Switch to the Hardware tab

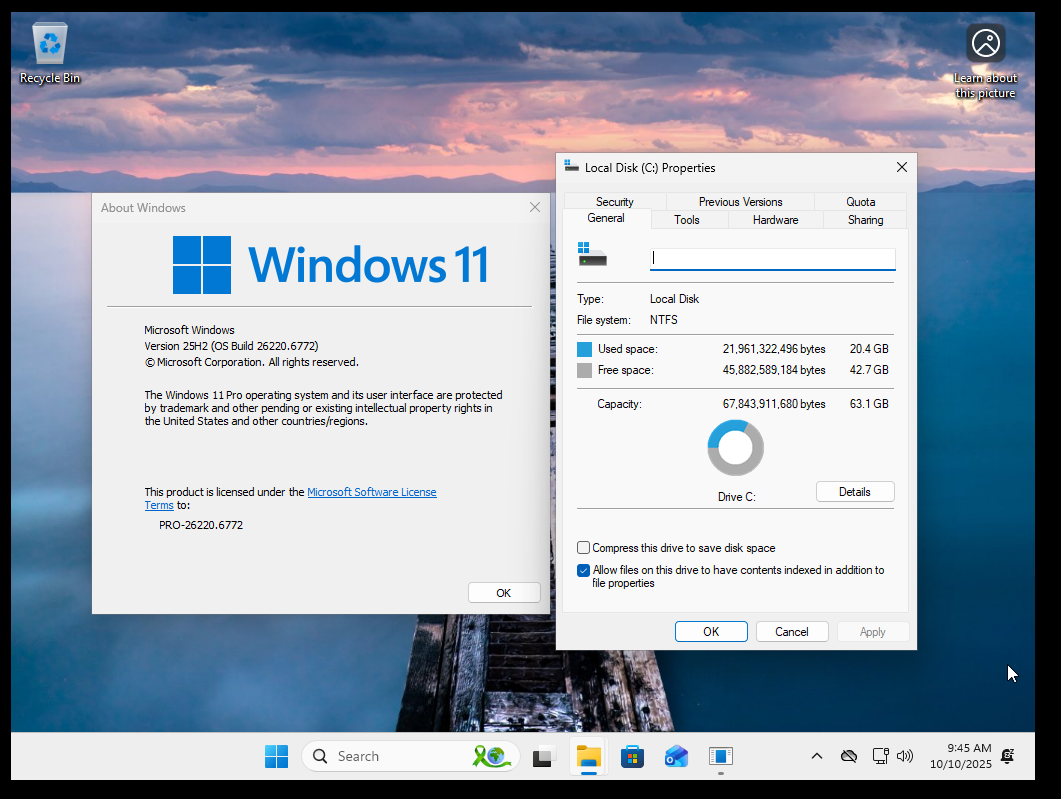tap(775, 220)
